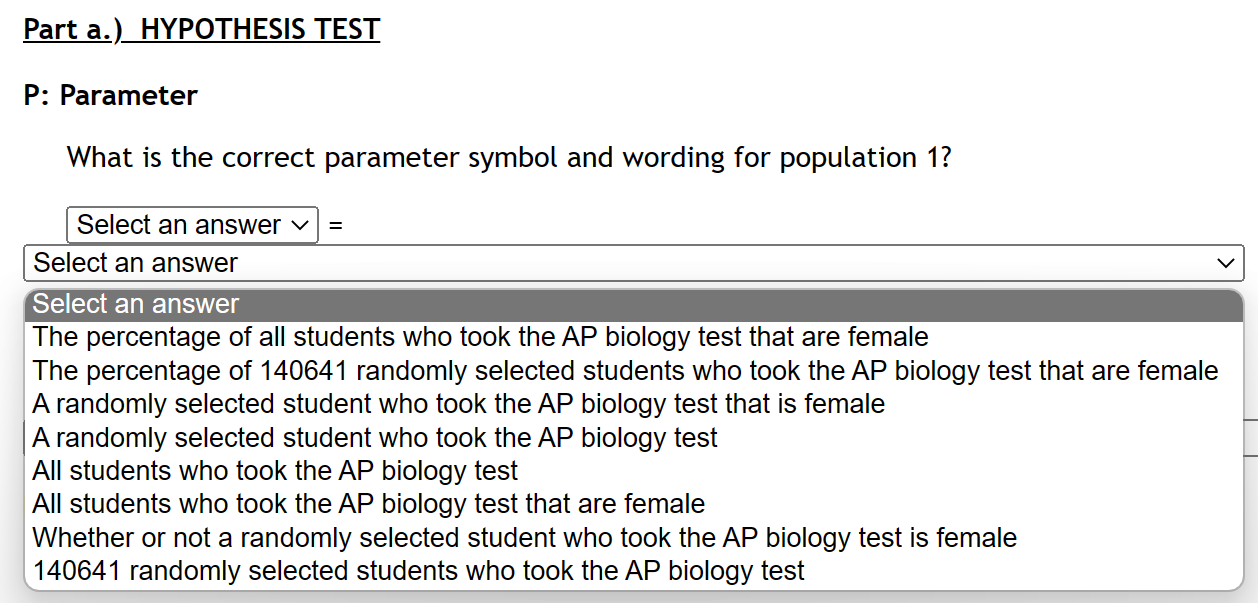
Task: Click the Part a.) HYPOTHESIS TEST heading
Action: tap(200, 29)
